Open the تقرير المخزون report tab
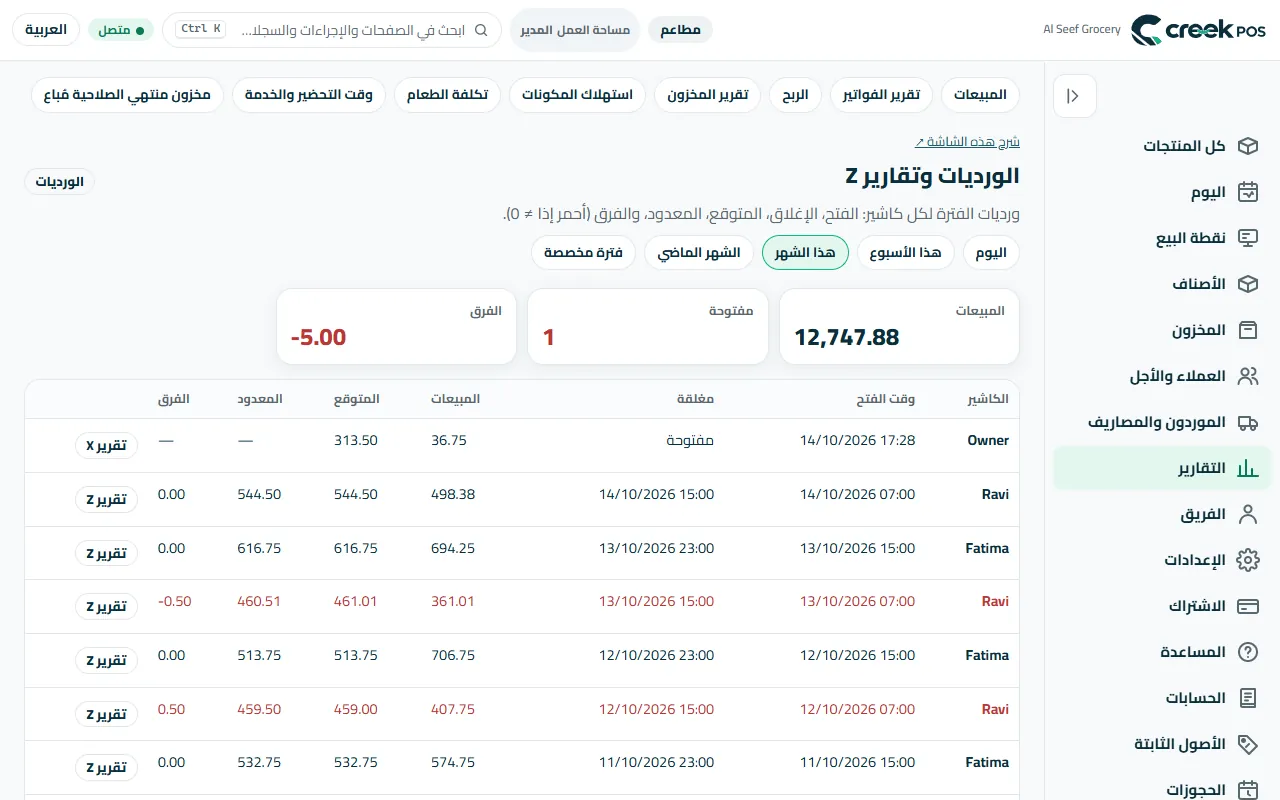 (x=708, y=95)
